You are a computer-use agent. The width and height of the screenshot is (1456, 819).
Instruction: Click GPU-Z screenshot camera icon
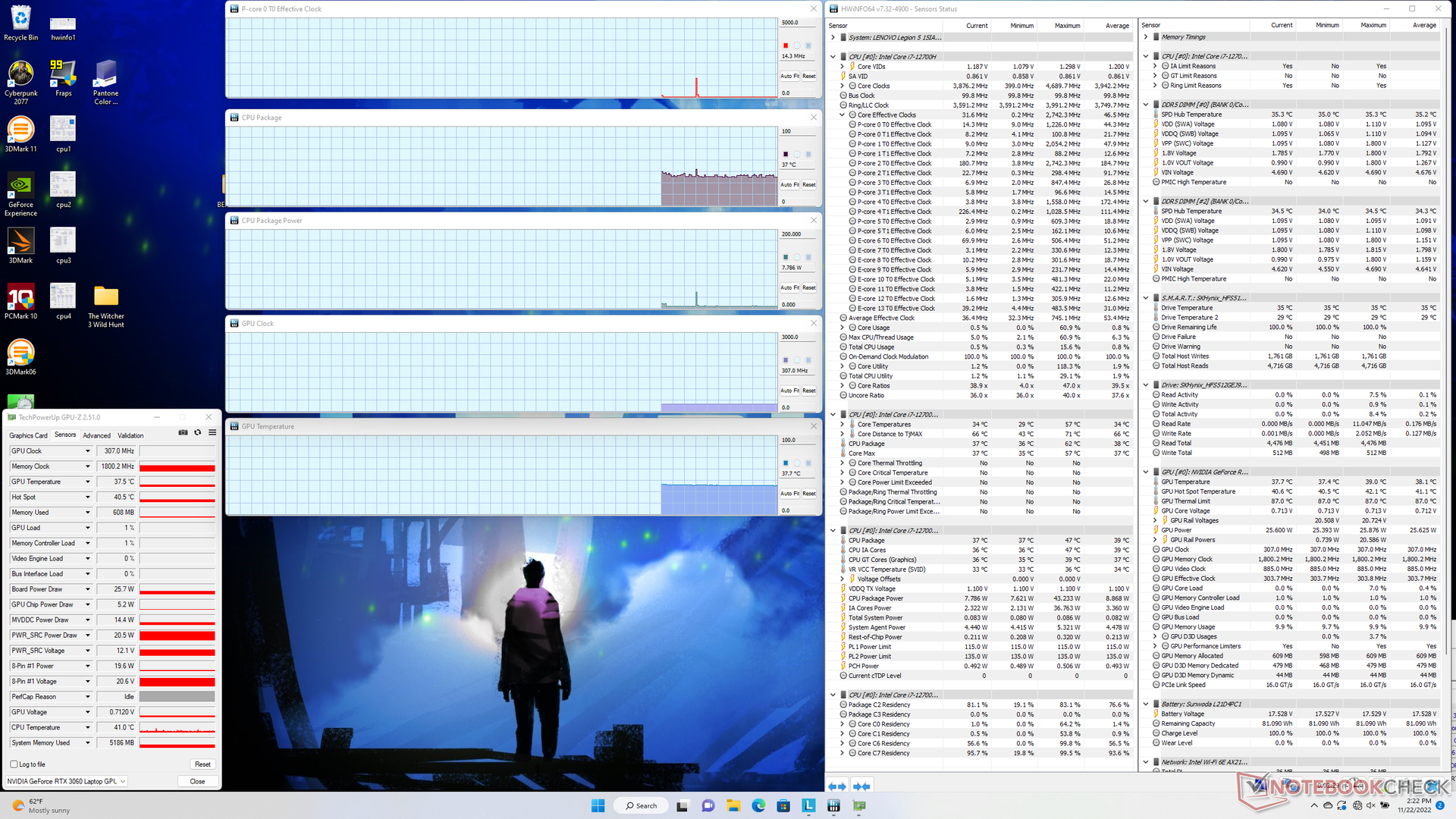[x=183, y=432]
